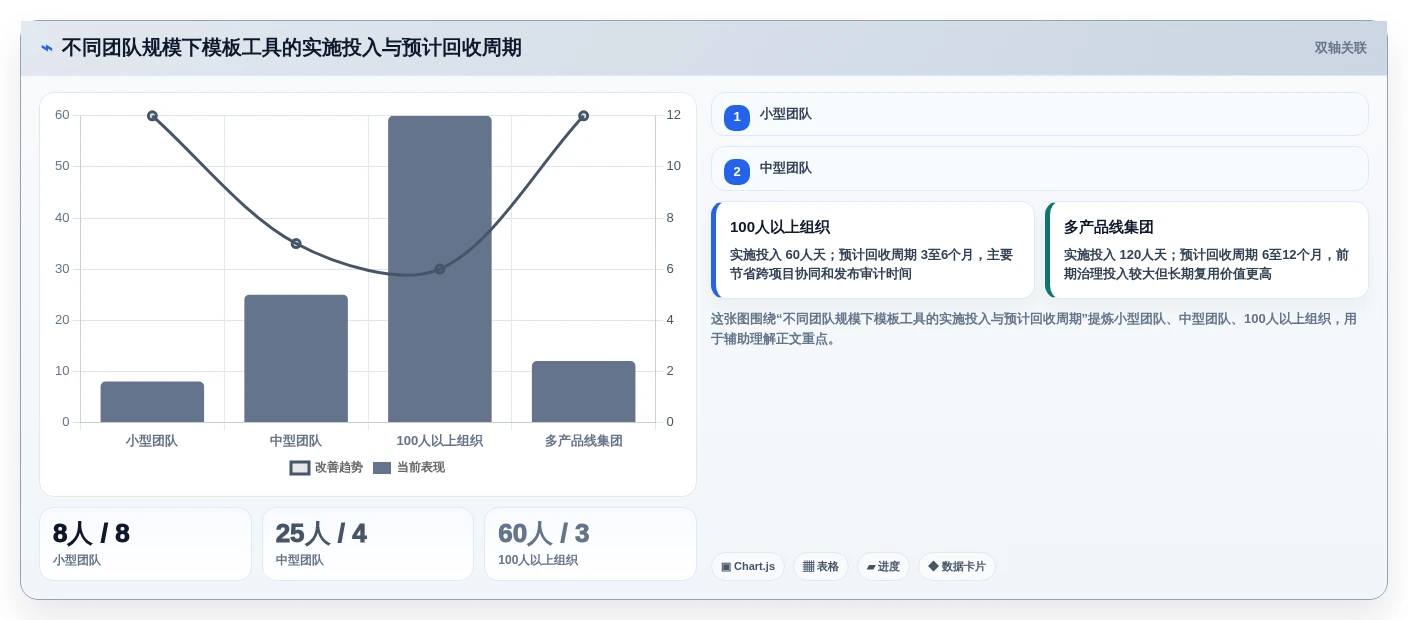Click the line point above 多产品线集团
The height and width of the screenshot is (620, 1408).
click(583, 116)
